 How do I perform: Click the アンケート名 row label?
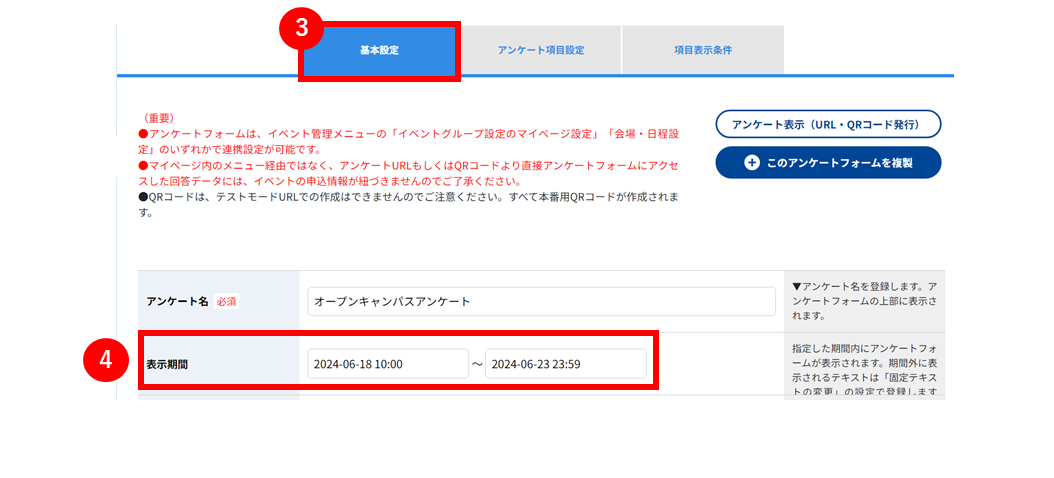pyautogui.click(x=177, y=302)
